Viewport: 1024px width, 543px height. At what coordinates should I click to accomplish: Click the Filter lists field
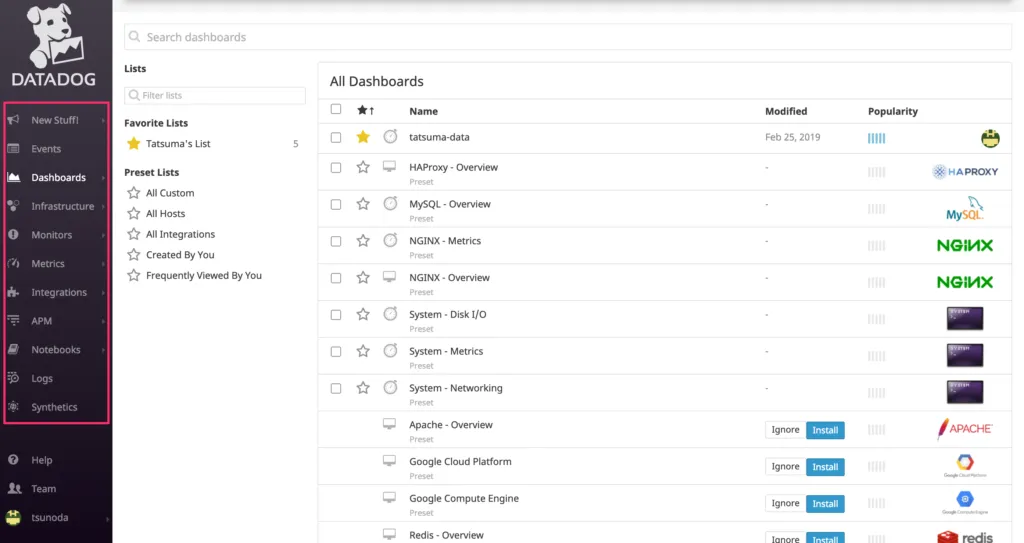coord(215,95)
